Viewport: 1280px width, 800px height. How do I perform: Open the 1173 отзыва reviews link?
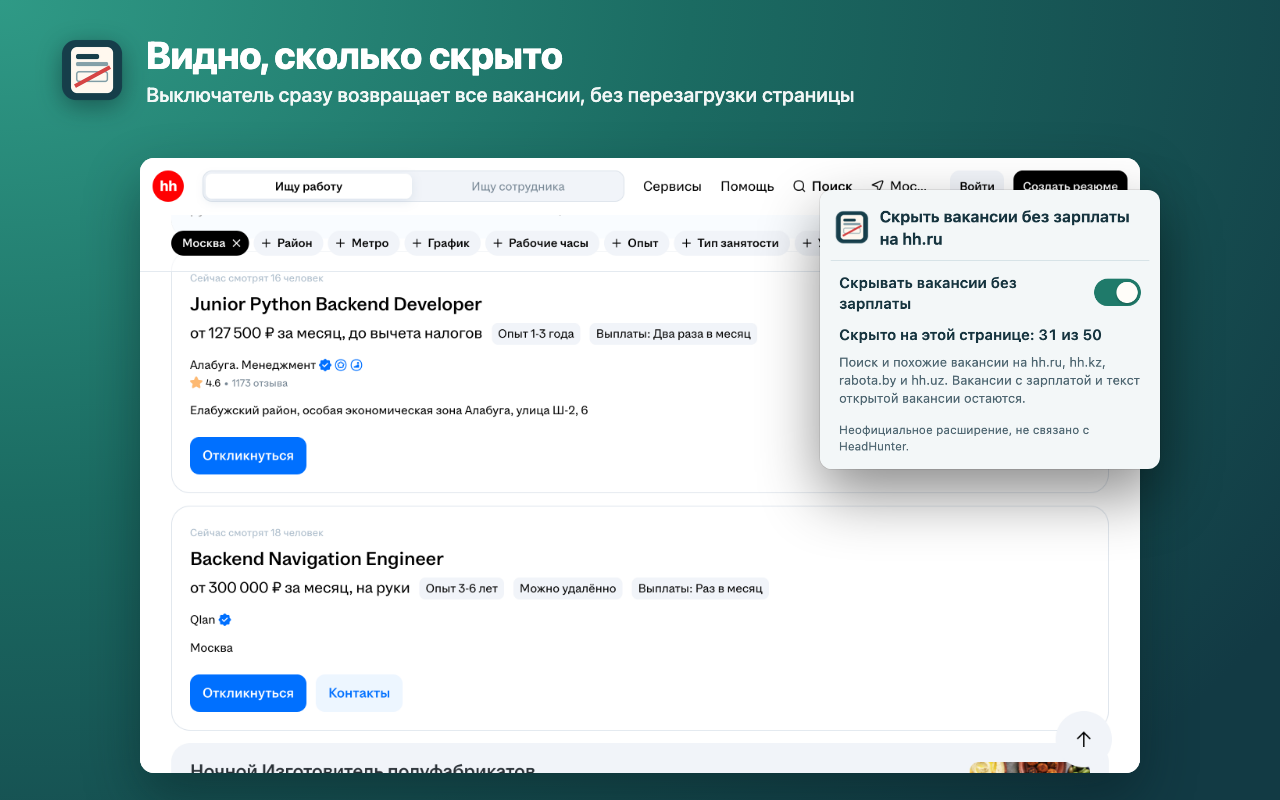point(260,383)
